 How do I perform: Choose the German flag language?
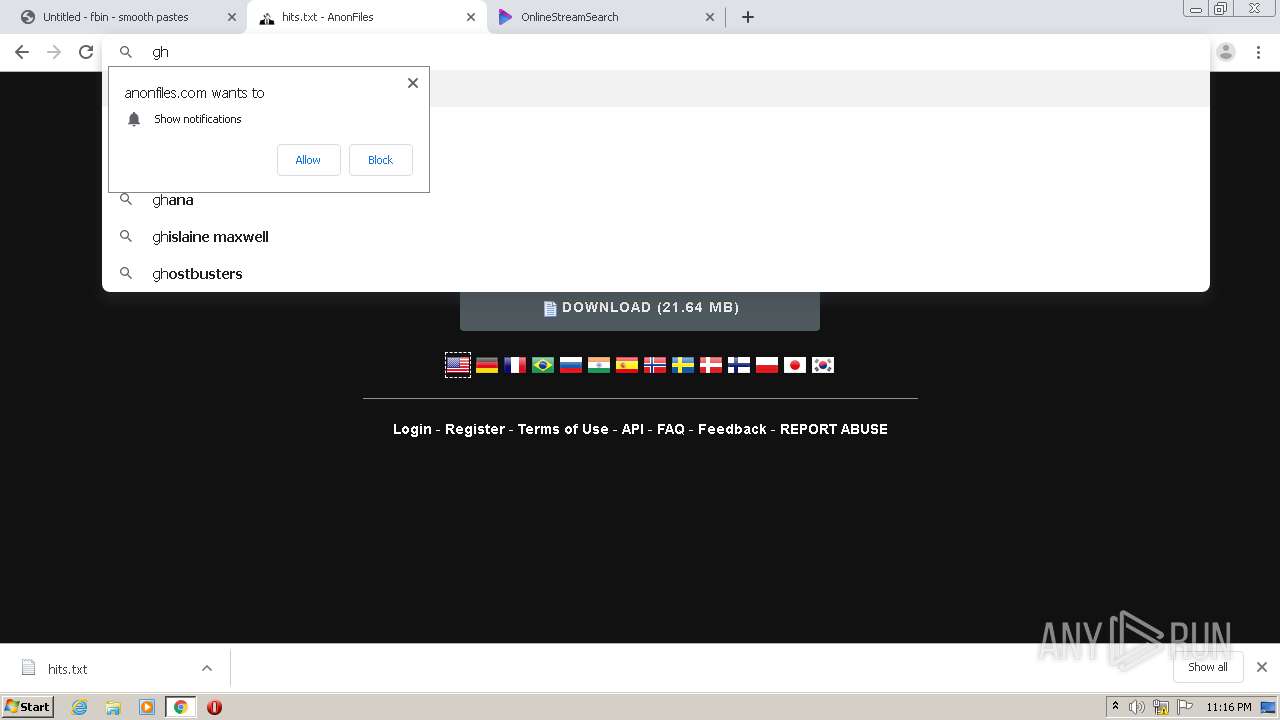click(x=487, y=365)
